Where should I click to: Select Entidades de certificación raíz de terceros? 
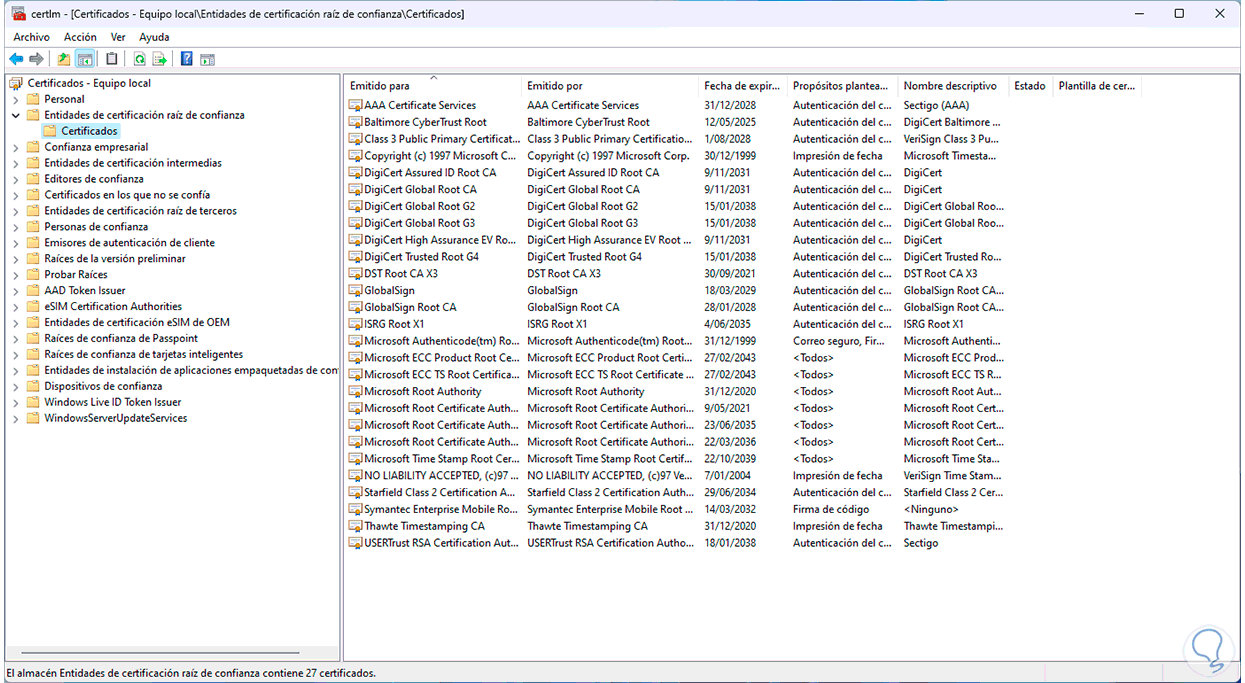(140, 211)
